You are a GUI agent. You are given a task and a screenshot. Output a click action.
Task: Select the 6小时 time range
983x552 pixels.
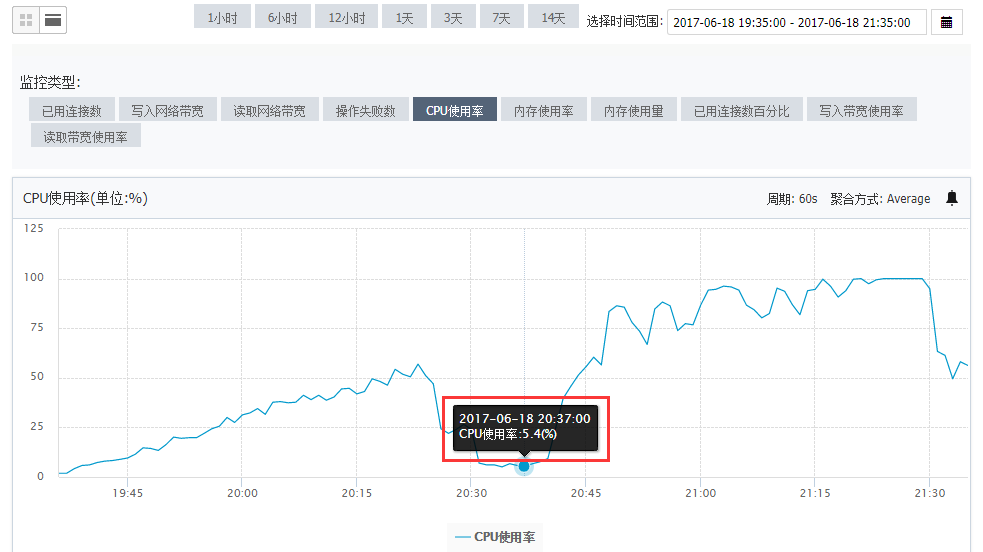point(283,17)
